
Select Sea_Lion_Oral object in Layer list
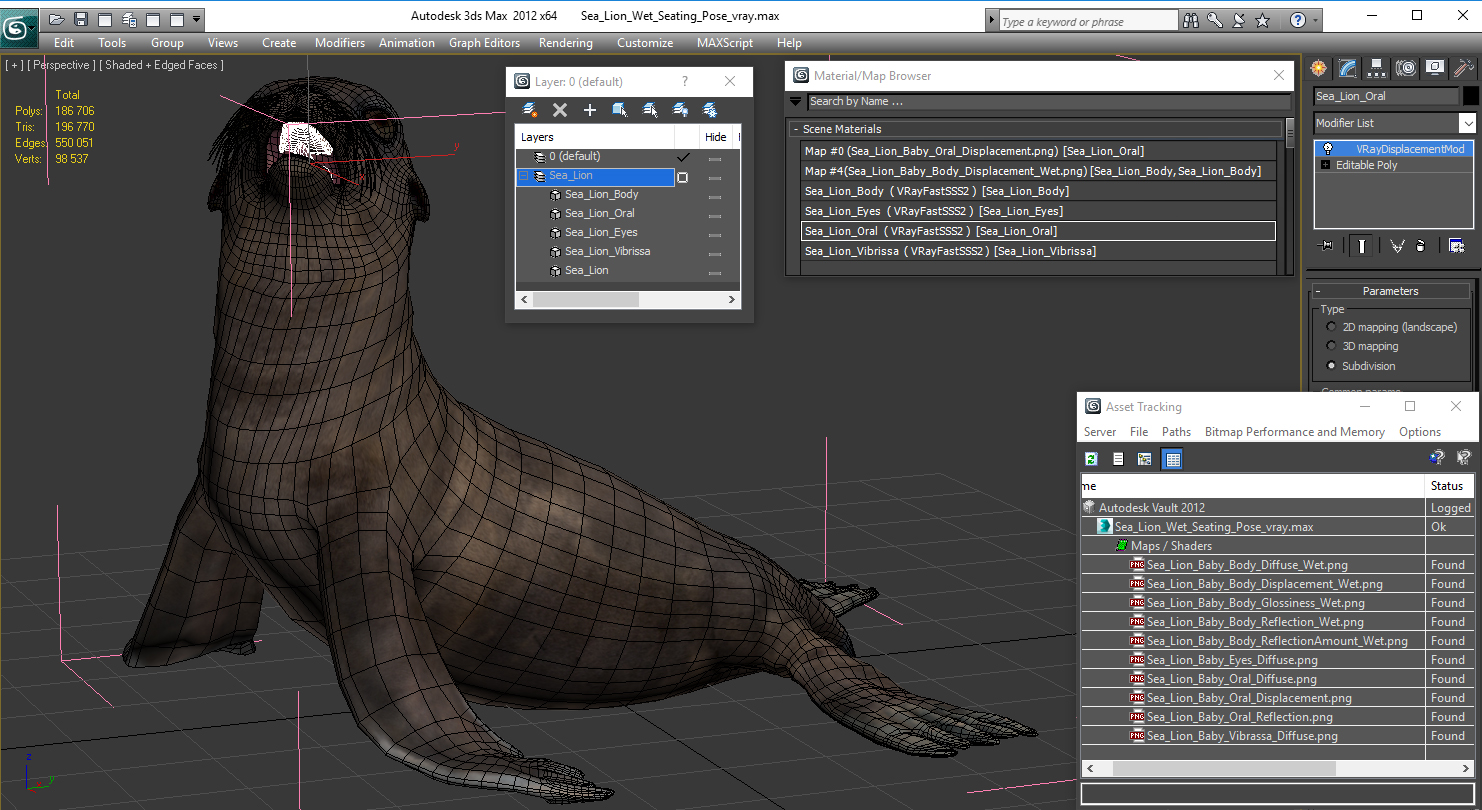(599, 214)
